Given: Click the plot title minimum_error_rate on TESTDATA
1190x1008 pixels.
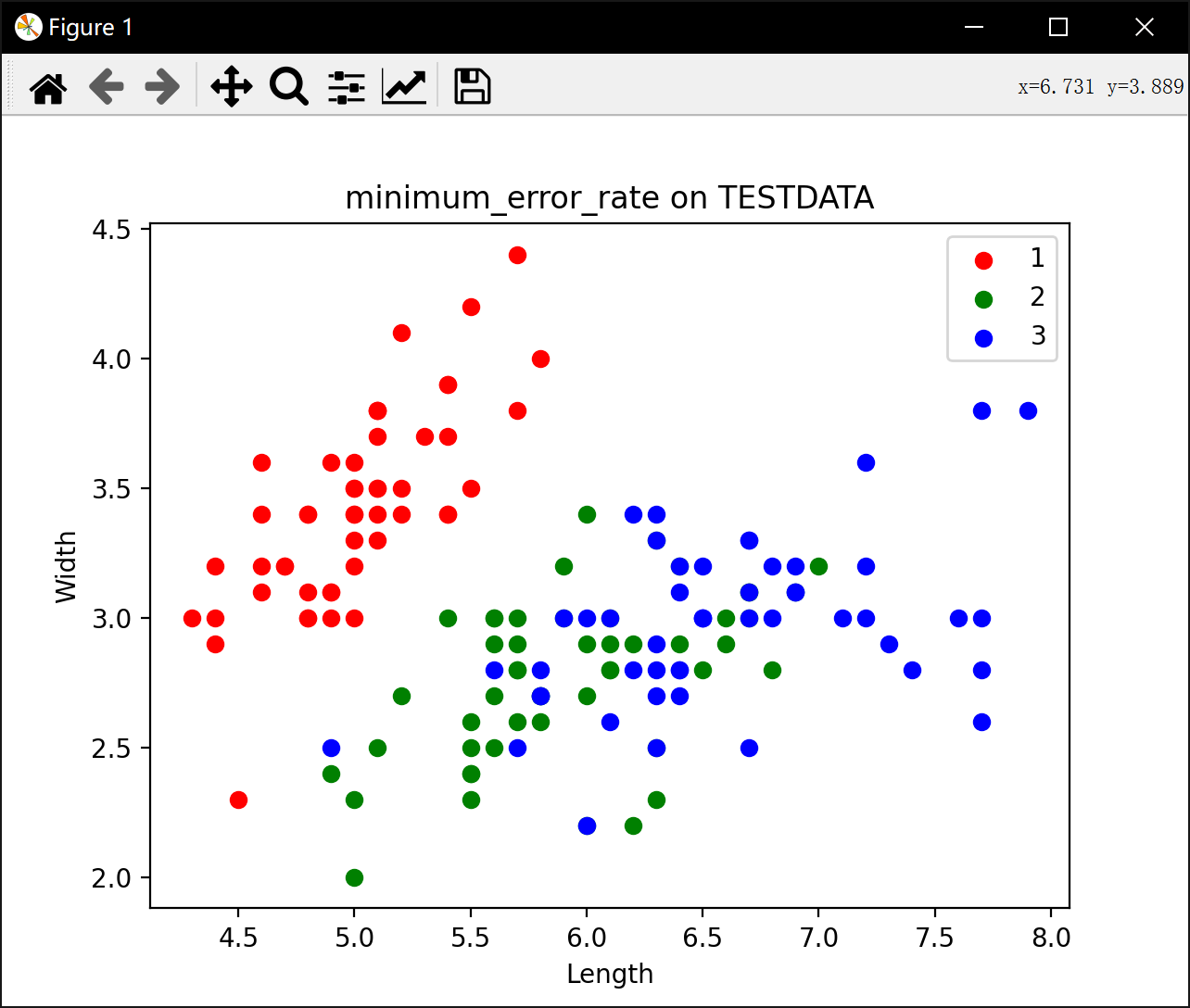Looking at the screenshot, I should (610, 198).
